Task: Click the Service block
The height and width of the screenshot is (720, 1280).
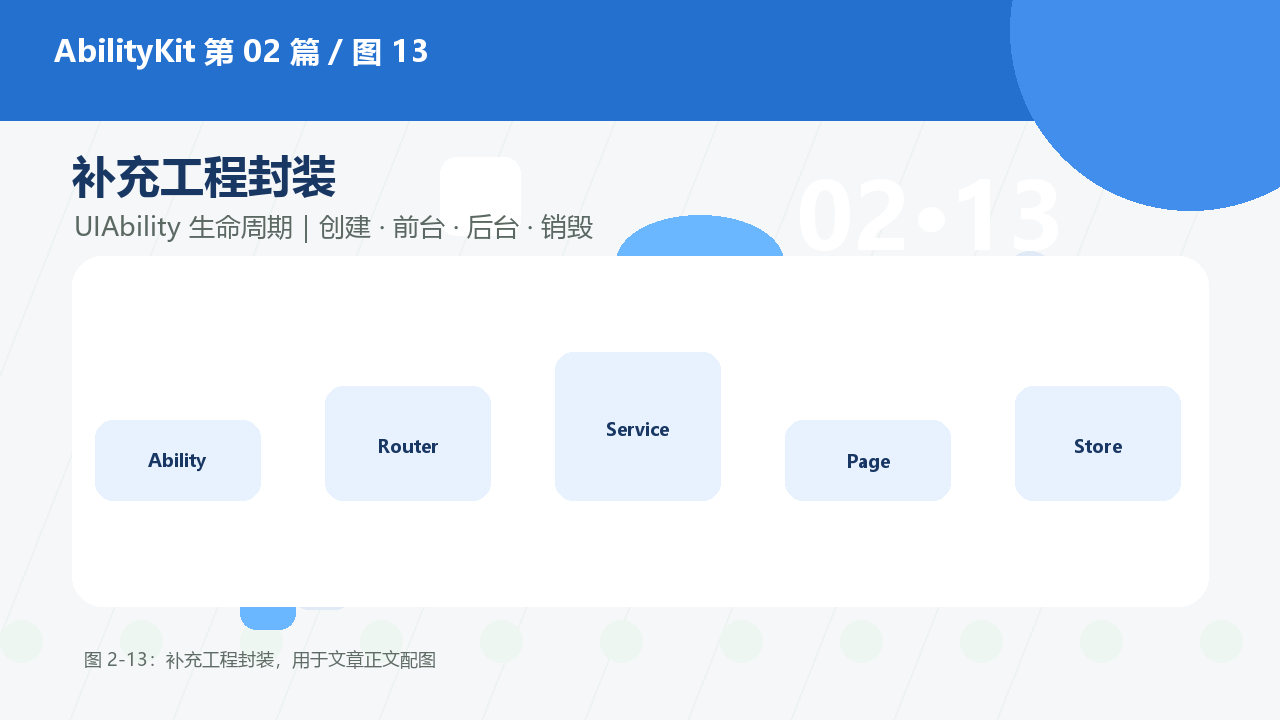Action: click(638, 426)
